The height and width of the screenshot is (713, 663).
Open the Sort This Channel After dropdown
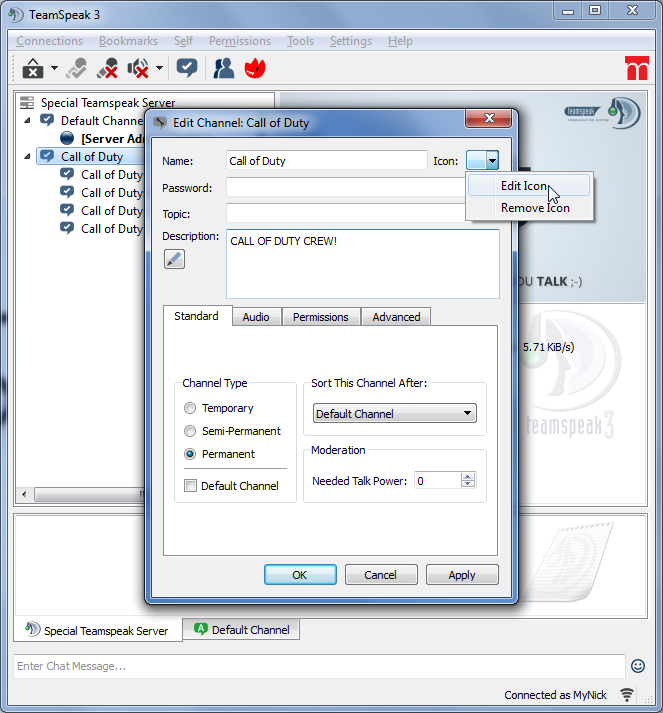pyautogui.click(x=395, y=413)
